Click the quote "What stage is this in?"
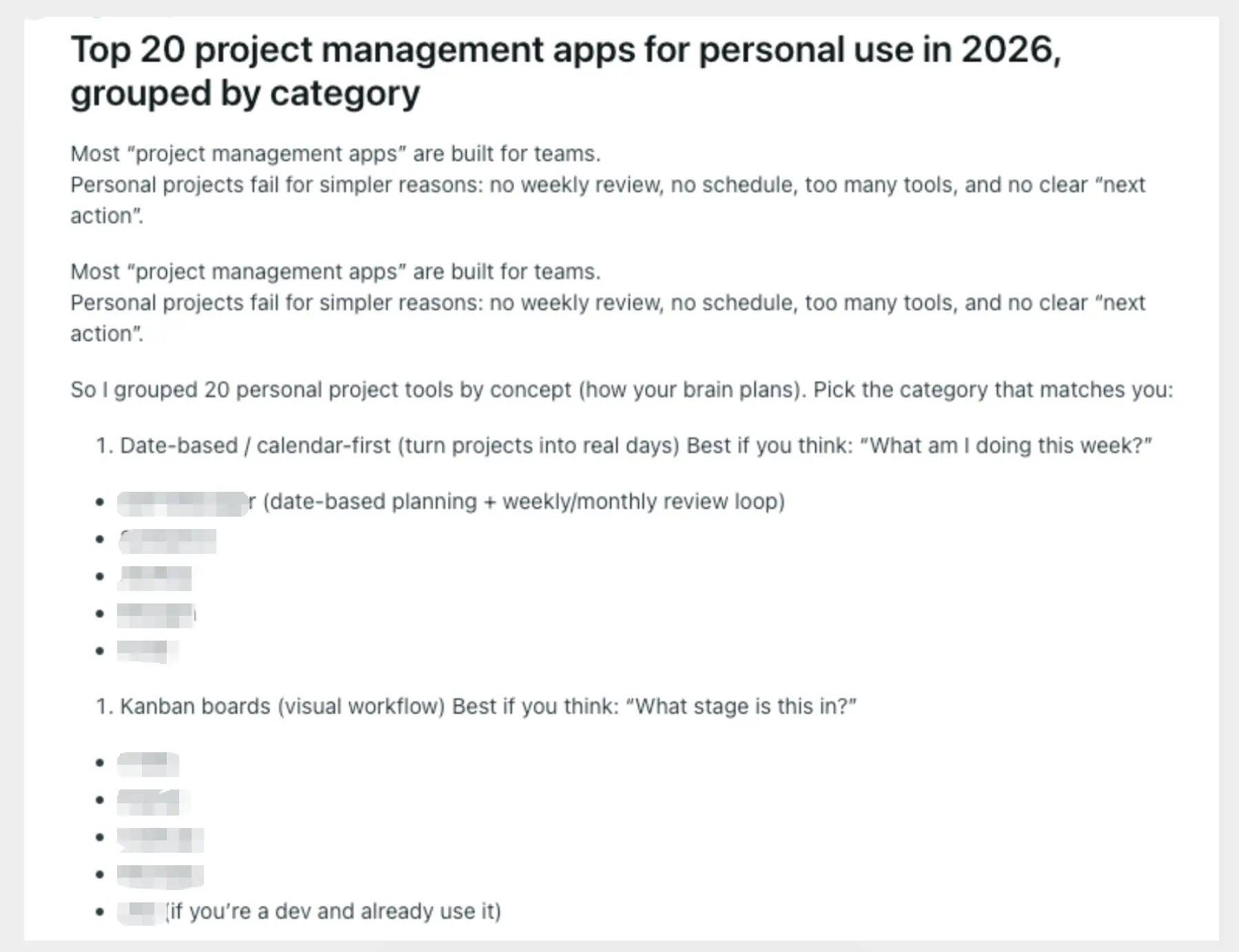 pos(741,707)
